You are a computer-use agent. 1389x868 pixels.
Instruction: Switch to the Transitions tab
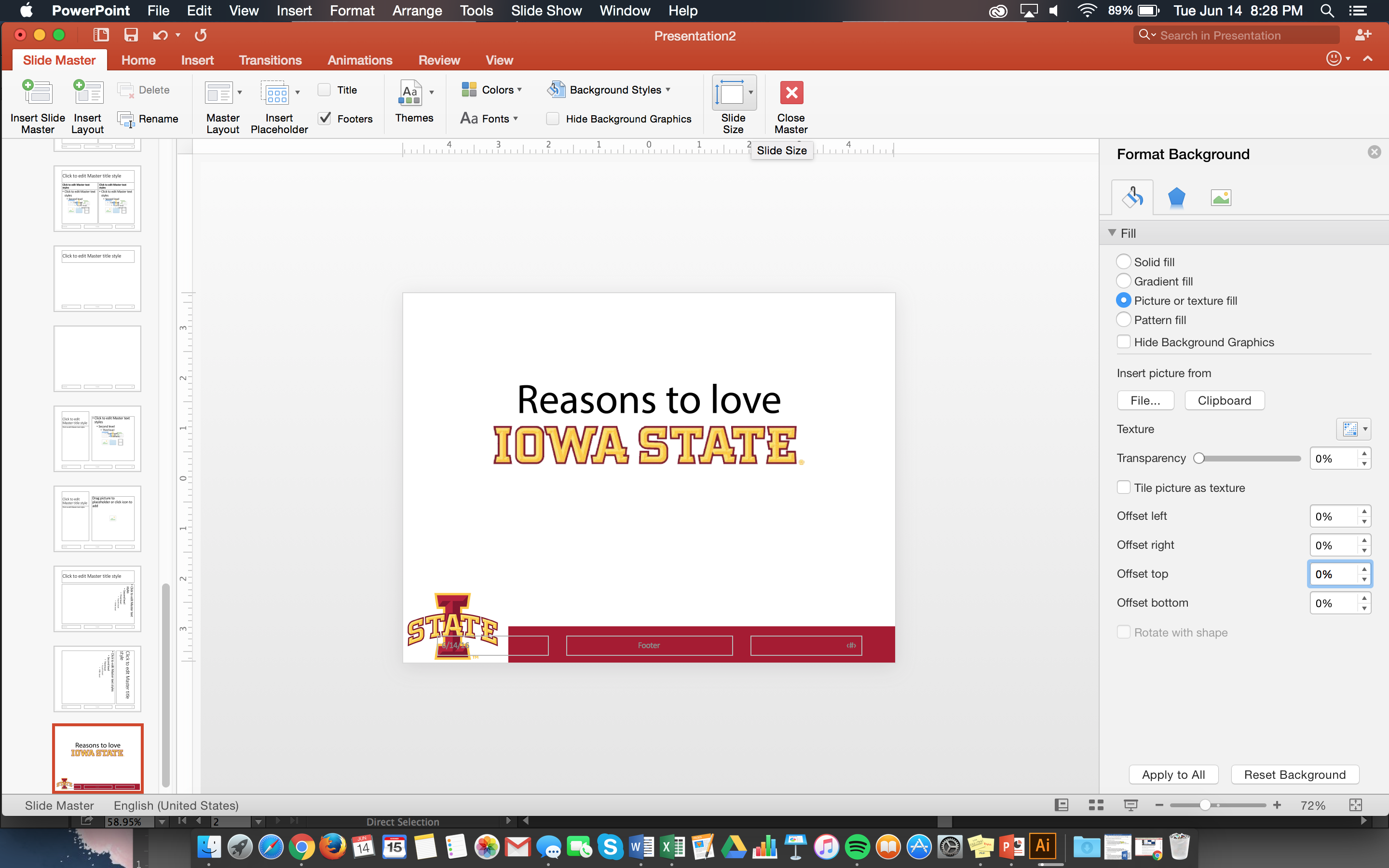[x=270, y=60]
